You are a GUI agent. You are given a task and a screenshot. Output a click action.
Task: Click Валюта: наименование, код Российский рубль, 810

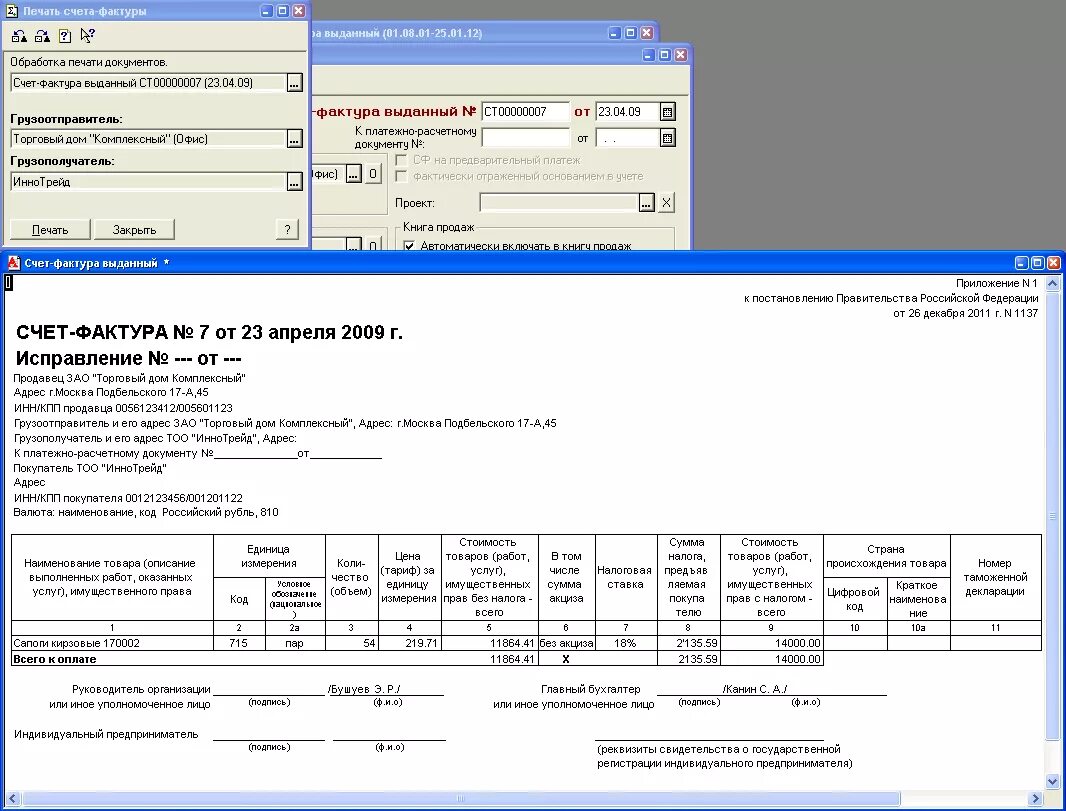145,513
